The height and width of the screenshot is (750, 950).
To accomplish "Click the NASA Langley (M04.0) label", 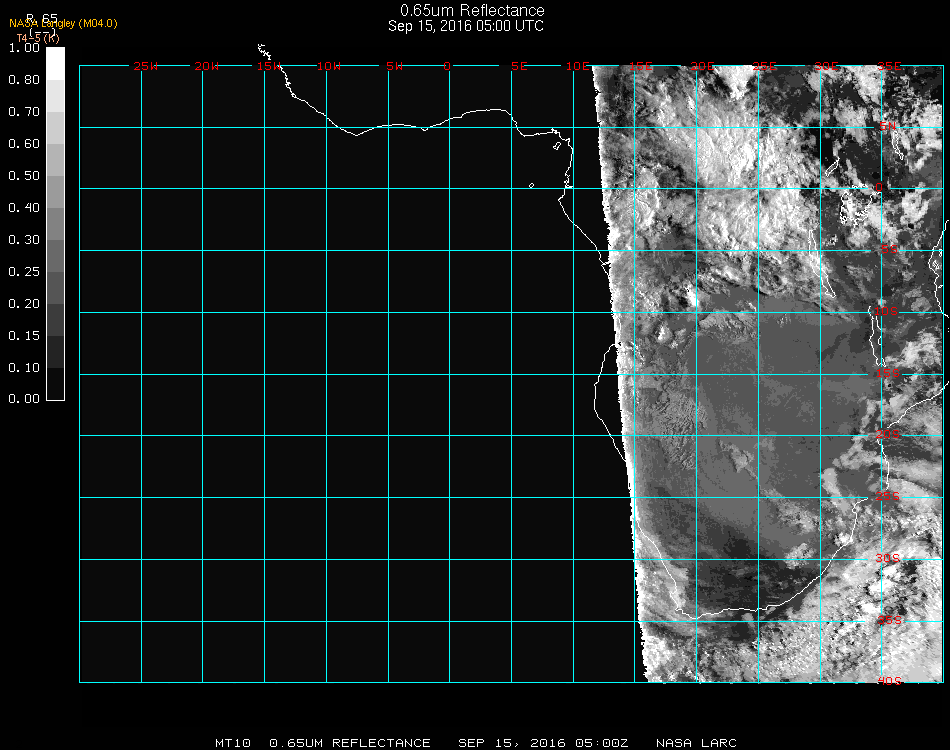I will click(63, 23).
